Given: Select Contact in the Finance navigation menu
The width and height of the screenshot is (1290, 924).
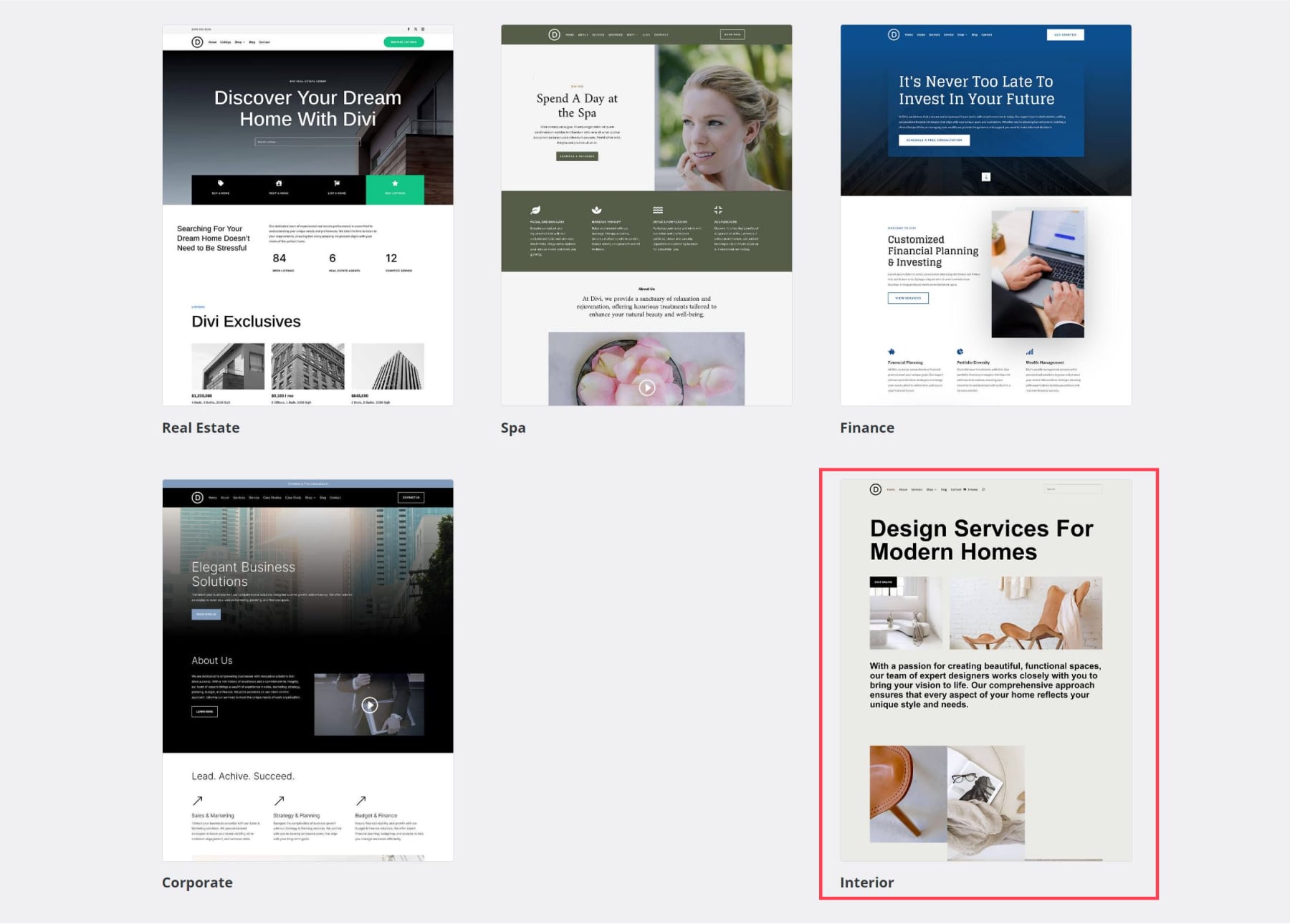Looking at the screenshot, I should [x=987, y=34].
